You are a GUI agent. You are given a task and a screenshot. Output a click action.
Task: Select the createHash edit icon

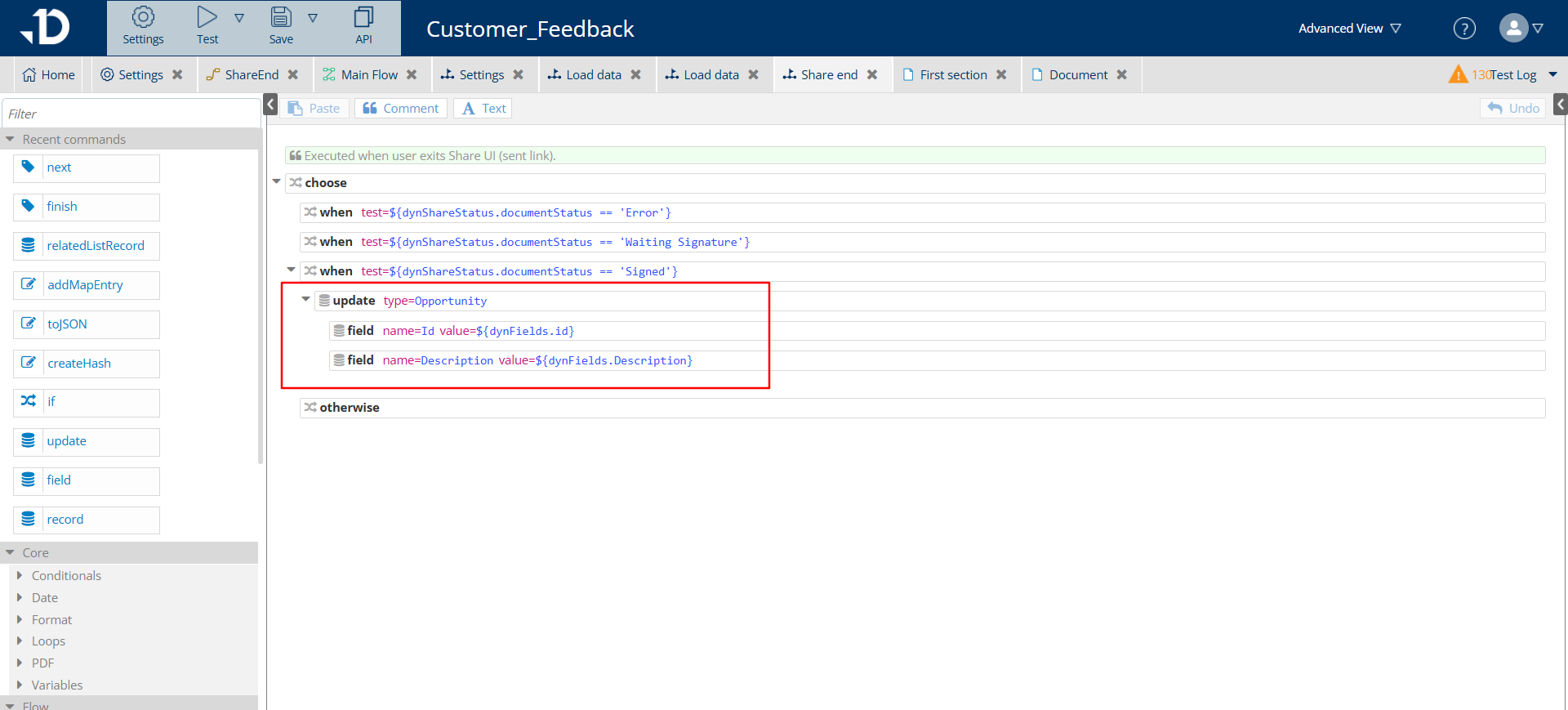[28, 363]
